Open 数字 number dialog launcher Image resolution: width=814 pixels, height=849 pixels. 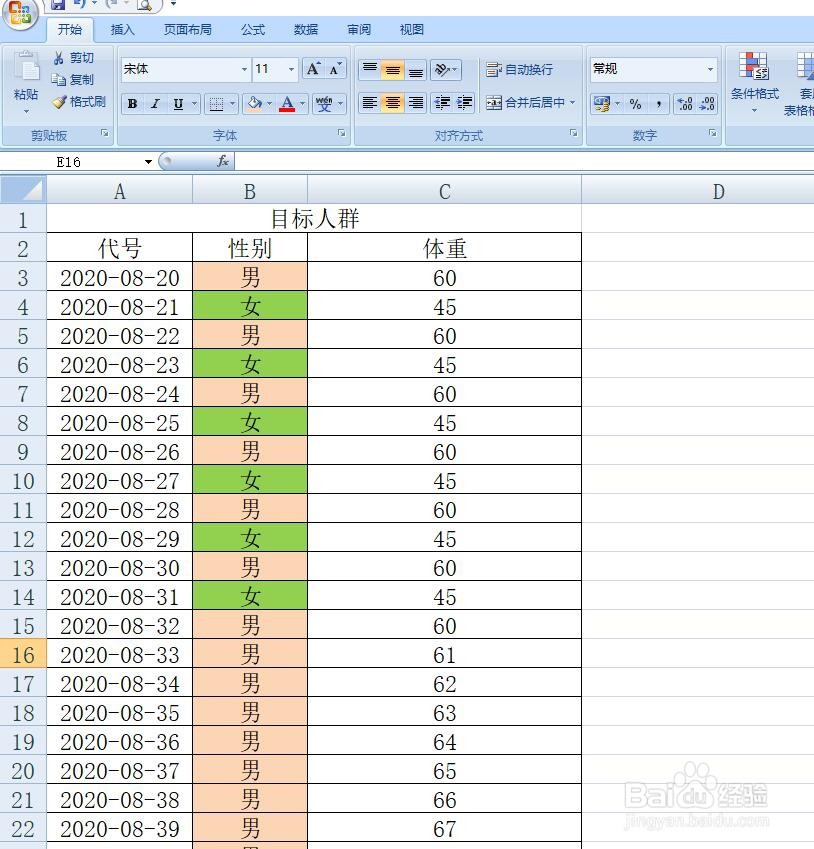pyautogui.click(x=713, y=133)
